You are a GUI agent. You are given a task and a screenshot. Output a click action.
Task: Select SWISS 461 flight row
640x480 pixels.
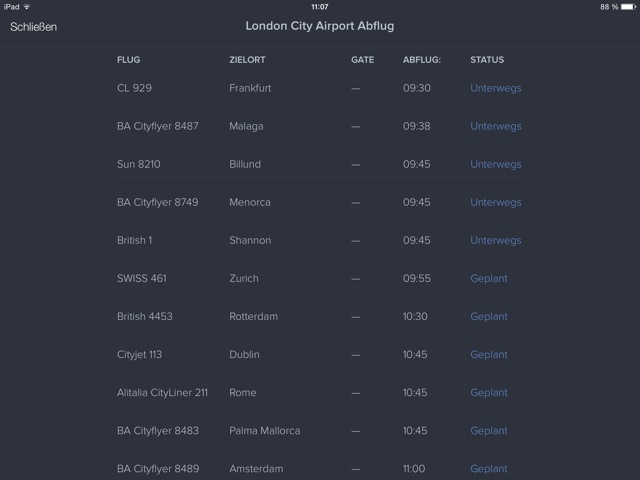click(x=141, y=278)
